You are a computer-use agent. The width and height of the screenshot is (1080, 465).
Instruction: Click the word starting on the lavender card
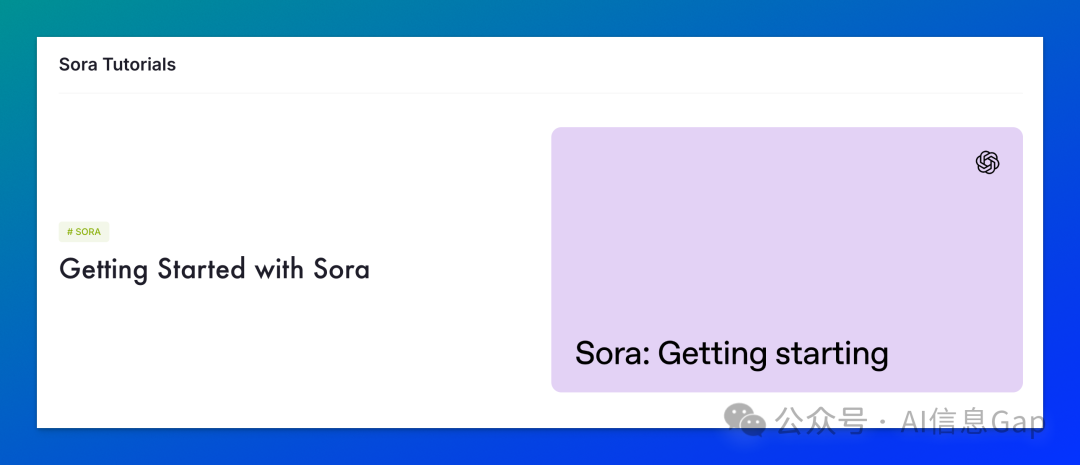pyautogui.click(x=832, y=355)
